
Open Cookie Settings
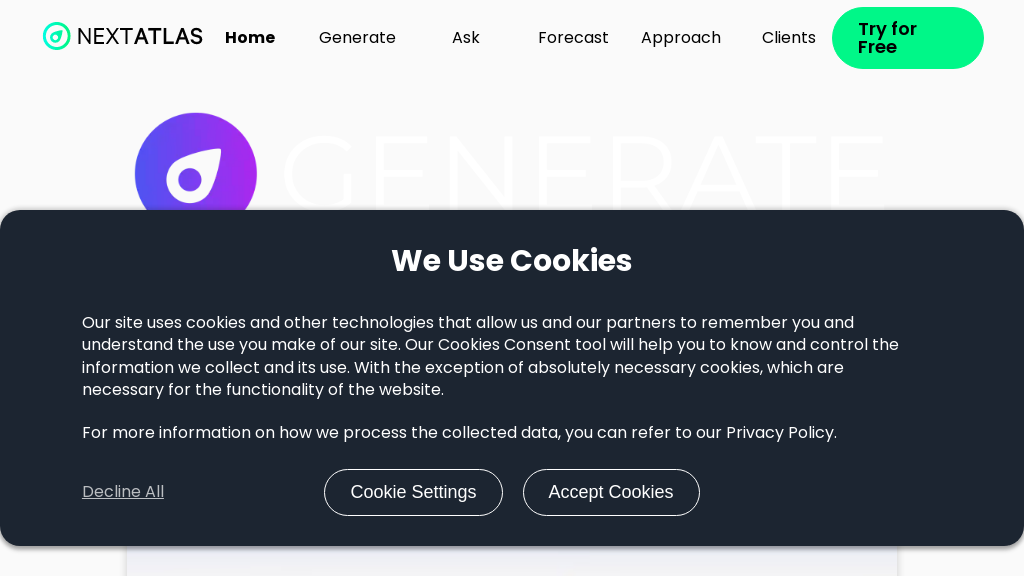[413, 492]
